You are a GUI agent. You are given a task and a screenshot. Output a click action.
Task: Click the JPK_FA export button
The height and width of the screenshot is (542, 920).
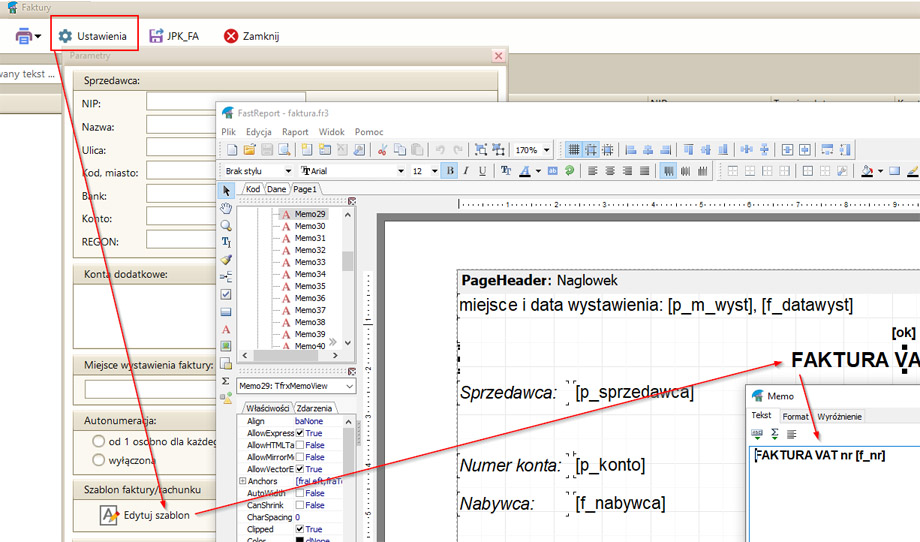[x=173, y=36]
